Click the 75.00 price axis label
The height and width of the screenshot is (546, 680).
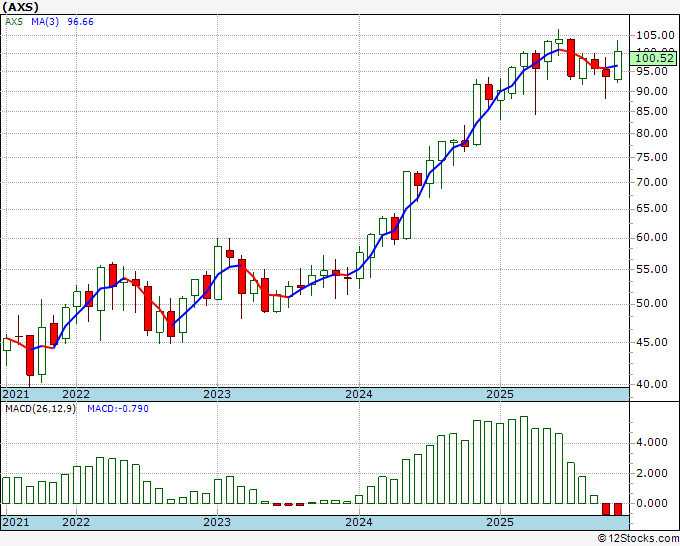pyautogui.click(x=652, y=157)
